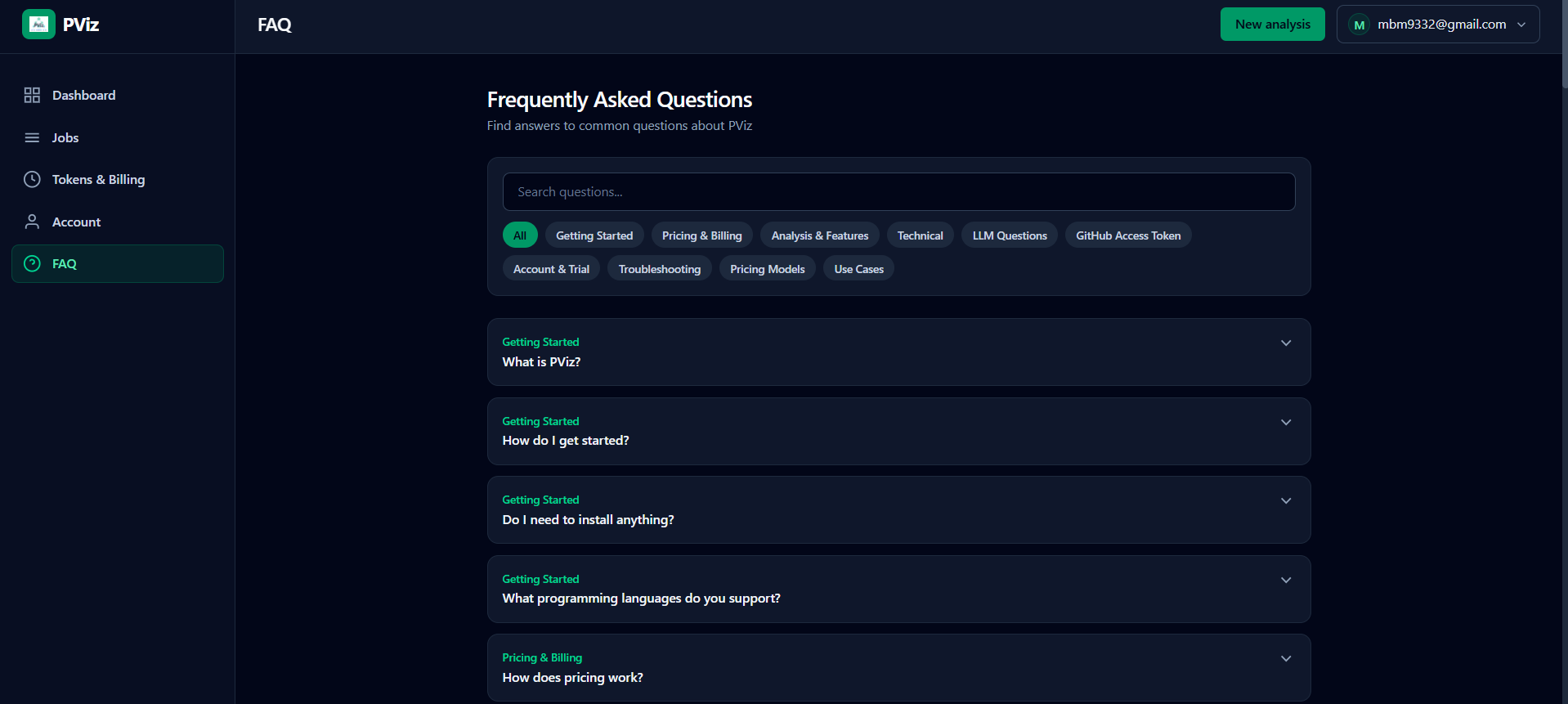Select the Technical filter pill

[920, 235]
